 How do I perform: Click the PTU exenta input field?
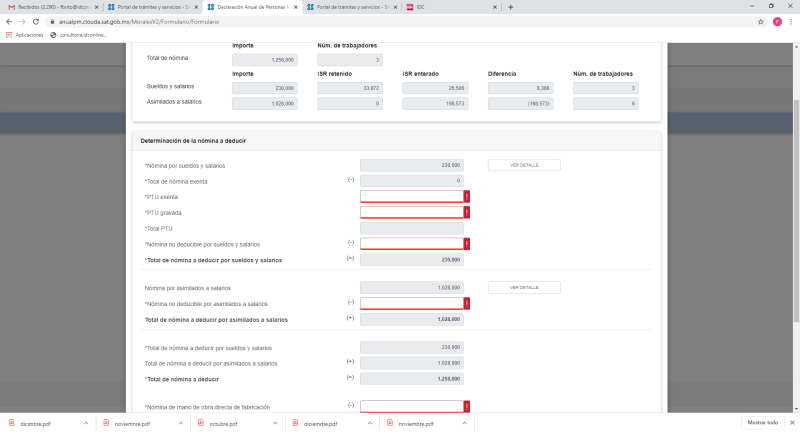click(x=412, y=196)
